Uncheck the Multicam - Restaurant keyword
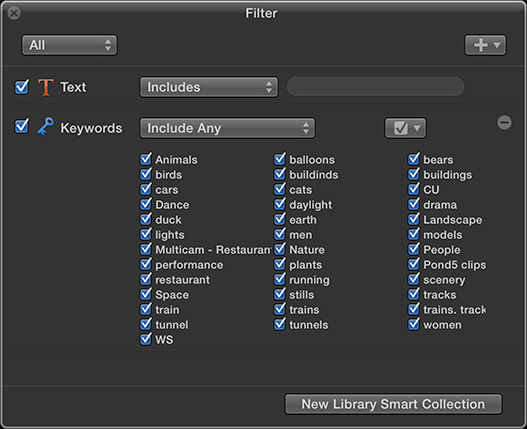Screen dimensions: 527x429 pos(146,249)
